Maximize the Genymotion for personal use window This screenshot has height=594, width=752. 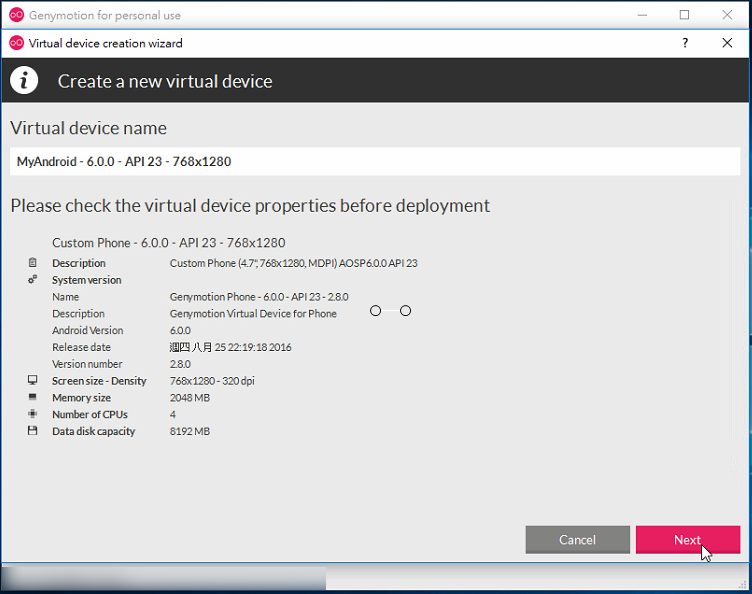tap(684, 15)
